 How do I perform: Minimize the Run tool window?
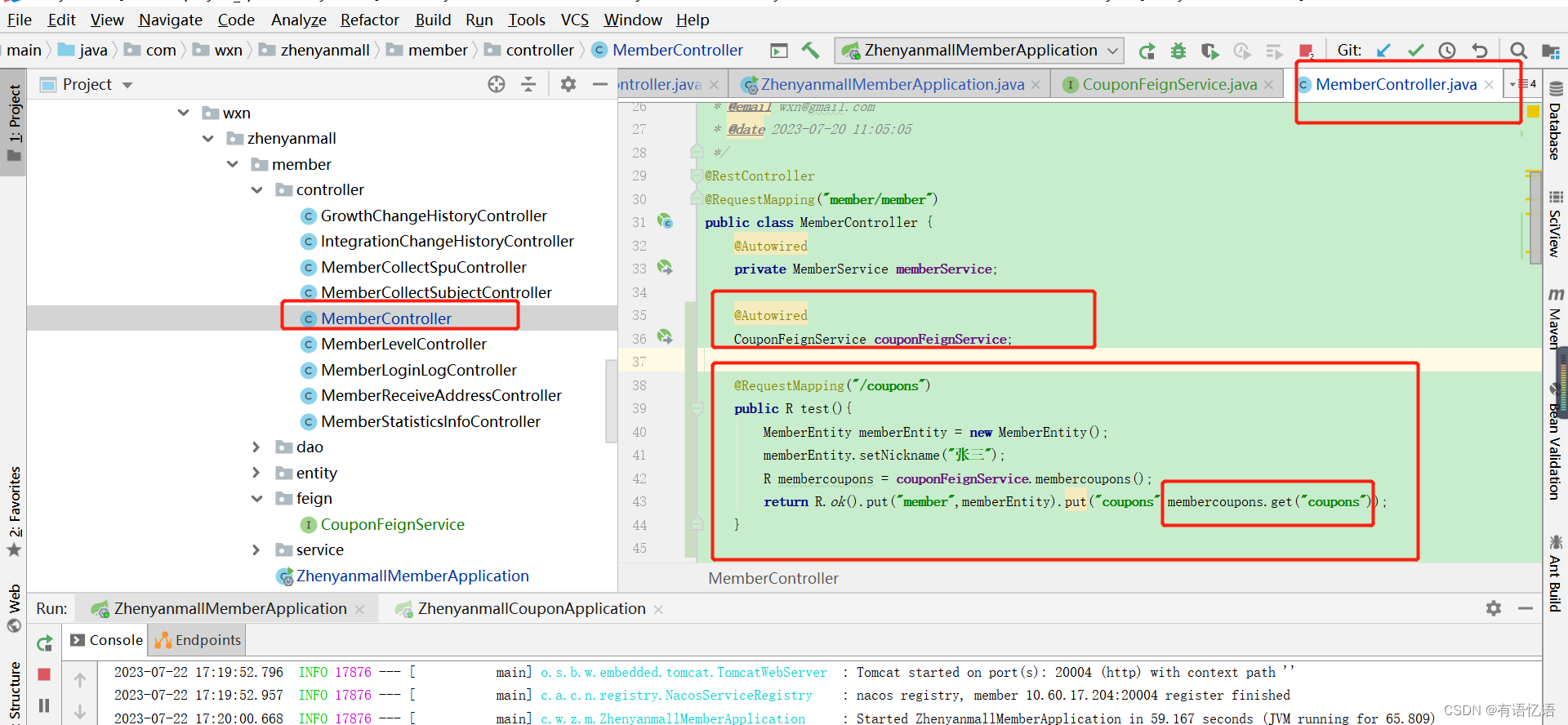[1526, 608]
